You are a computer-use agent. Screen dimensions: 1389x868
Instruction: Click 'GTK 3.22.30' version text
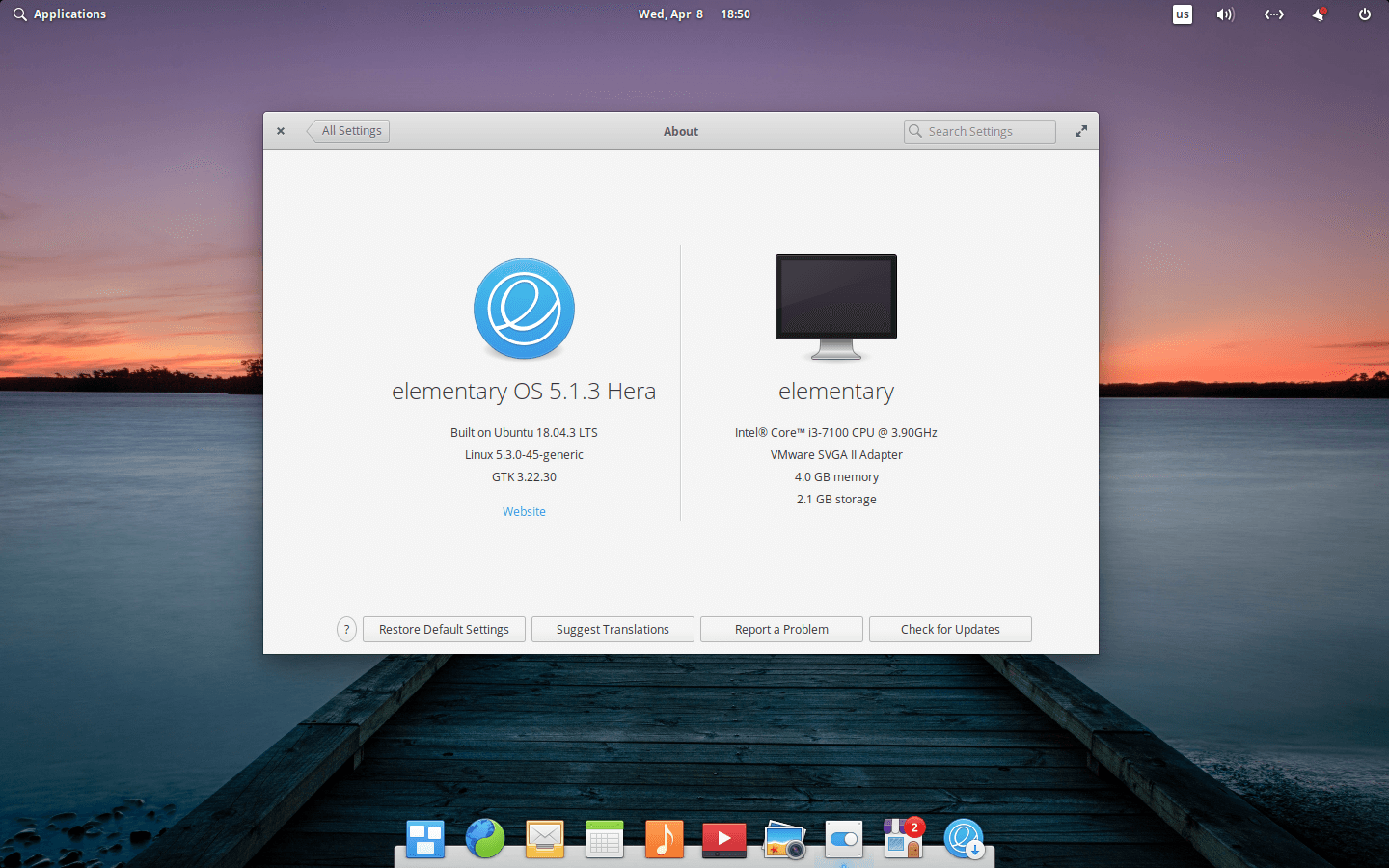click(524, 477)
